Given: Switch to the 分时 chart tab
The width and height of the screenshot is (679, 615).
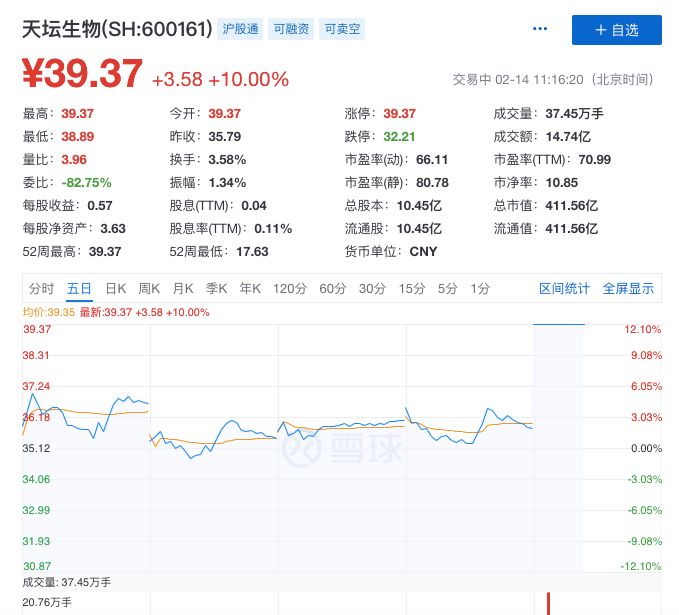Looking at the screenshot, I should [42, 288].
